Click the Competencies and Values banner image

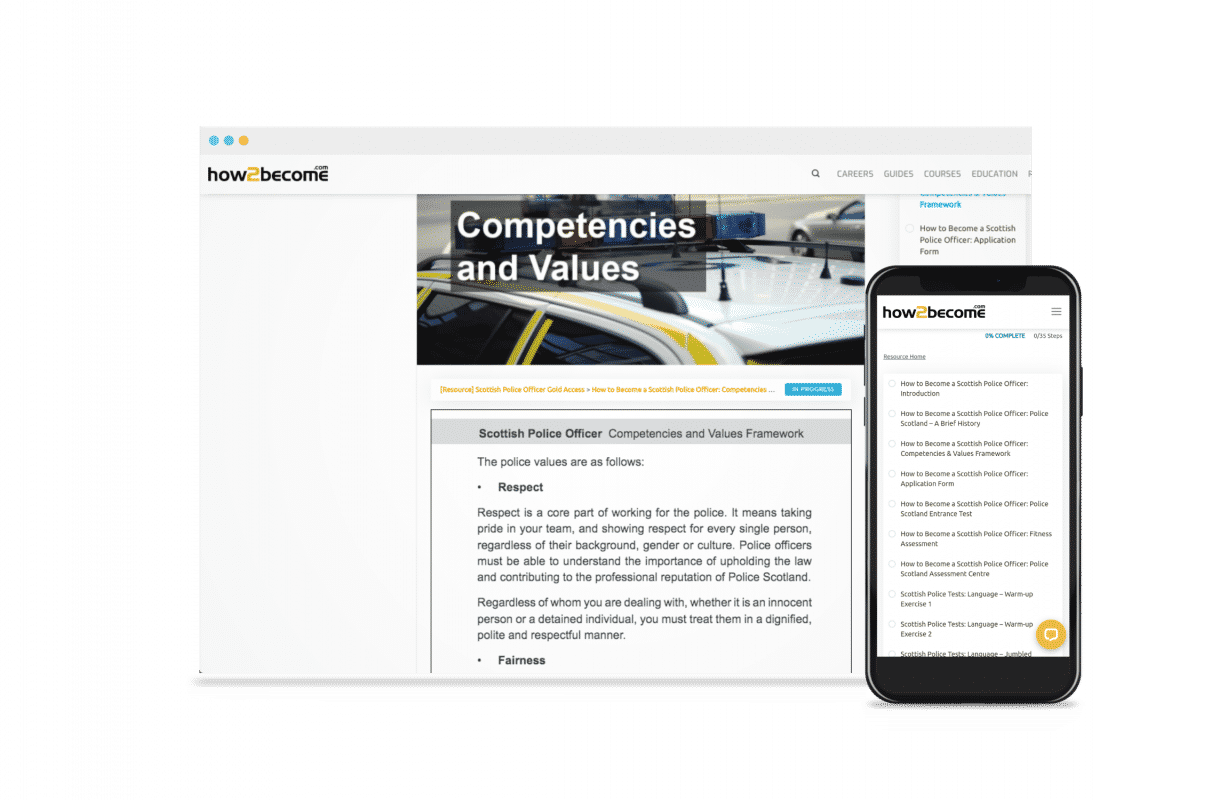tap(640, 280)
